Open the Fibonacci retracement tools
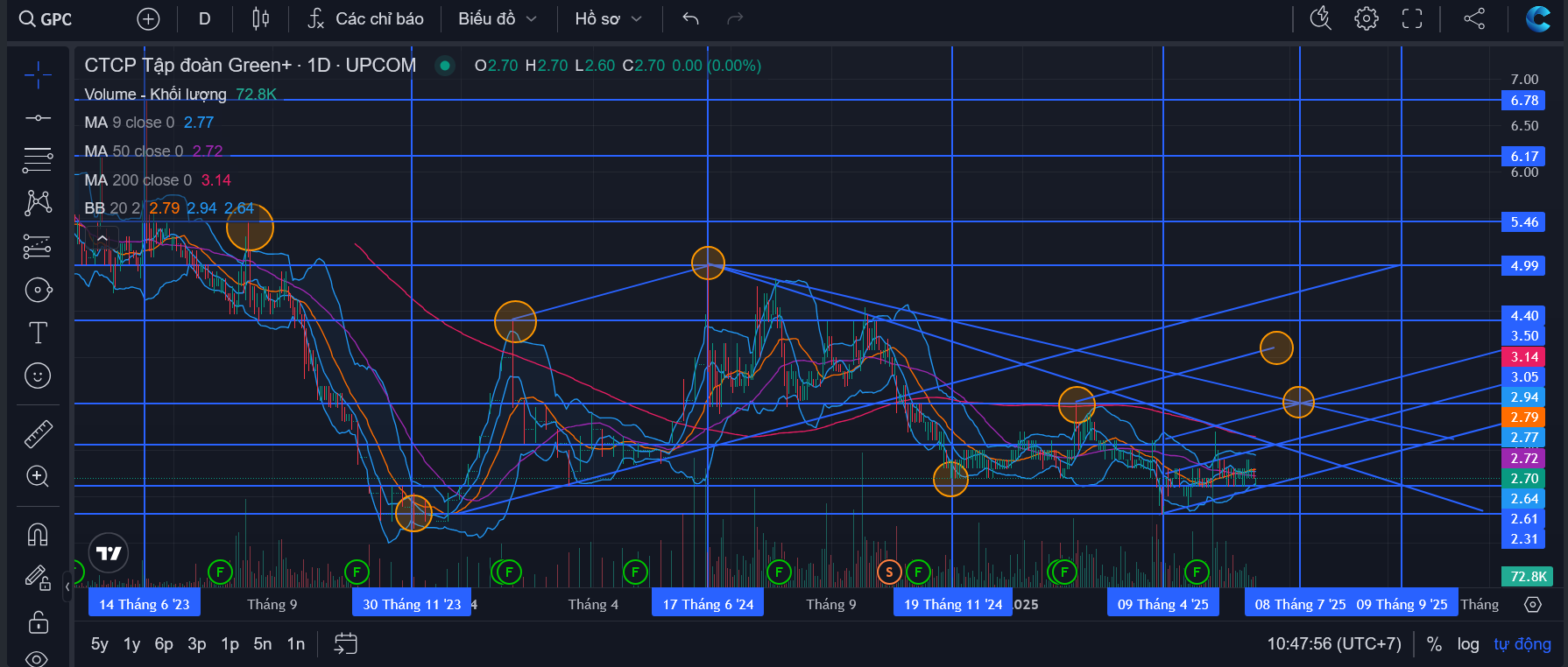The width and height of the screenshot is (1568, 667). click(x=38, y=159)
